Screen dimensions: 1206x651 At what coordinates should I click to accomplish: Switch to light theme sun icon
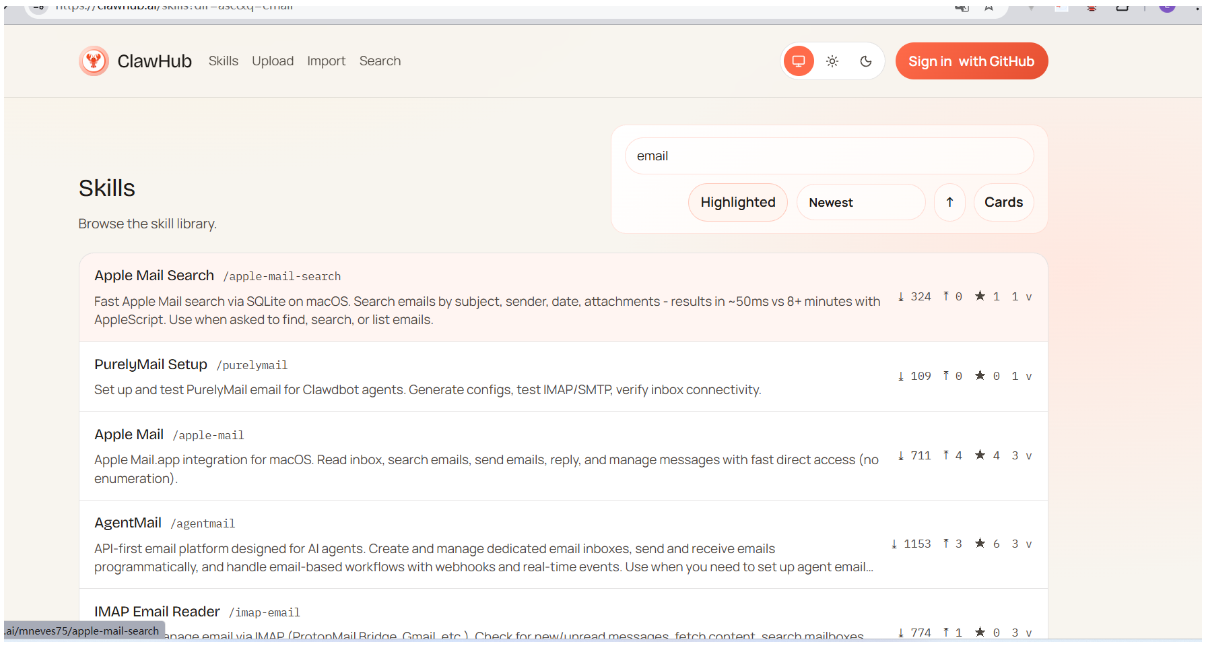click(x=832, y=61)
